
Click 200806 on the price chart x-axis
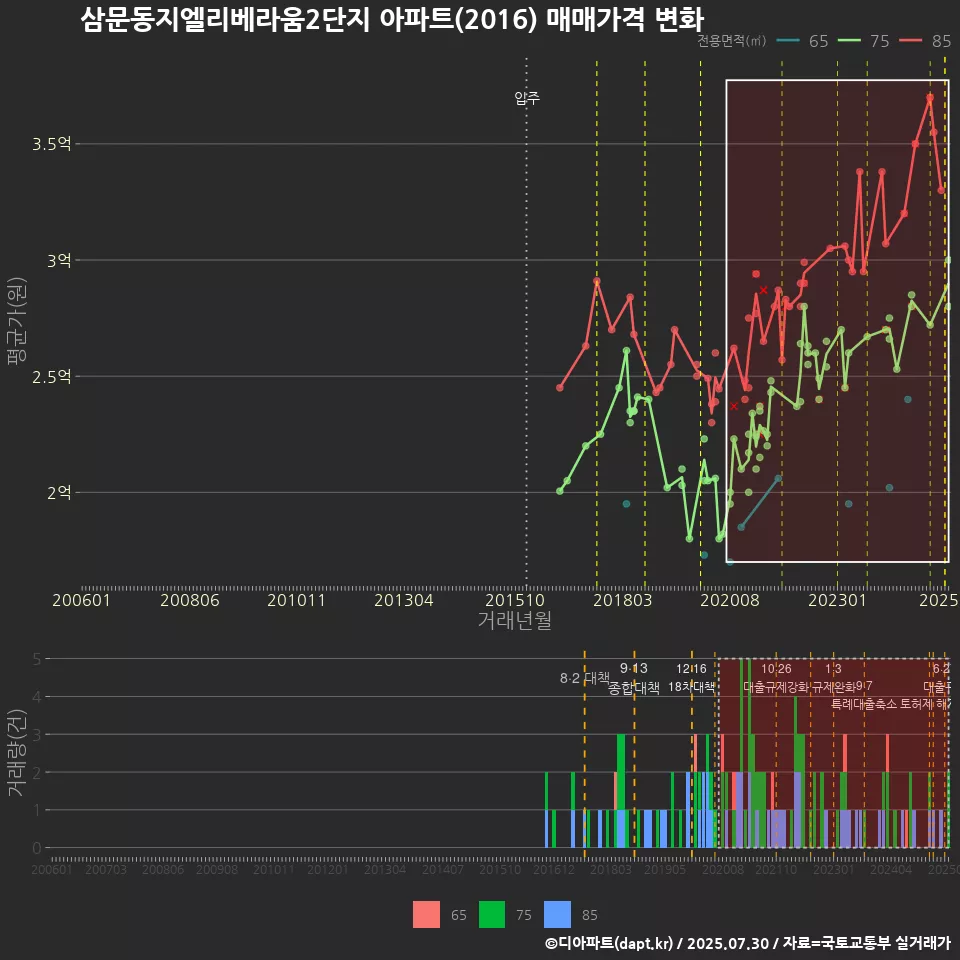click(190, 600)
